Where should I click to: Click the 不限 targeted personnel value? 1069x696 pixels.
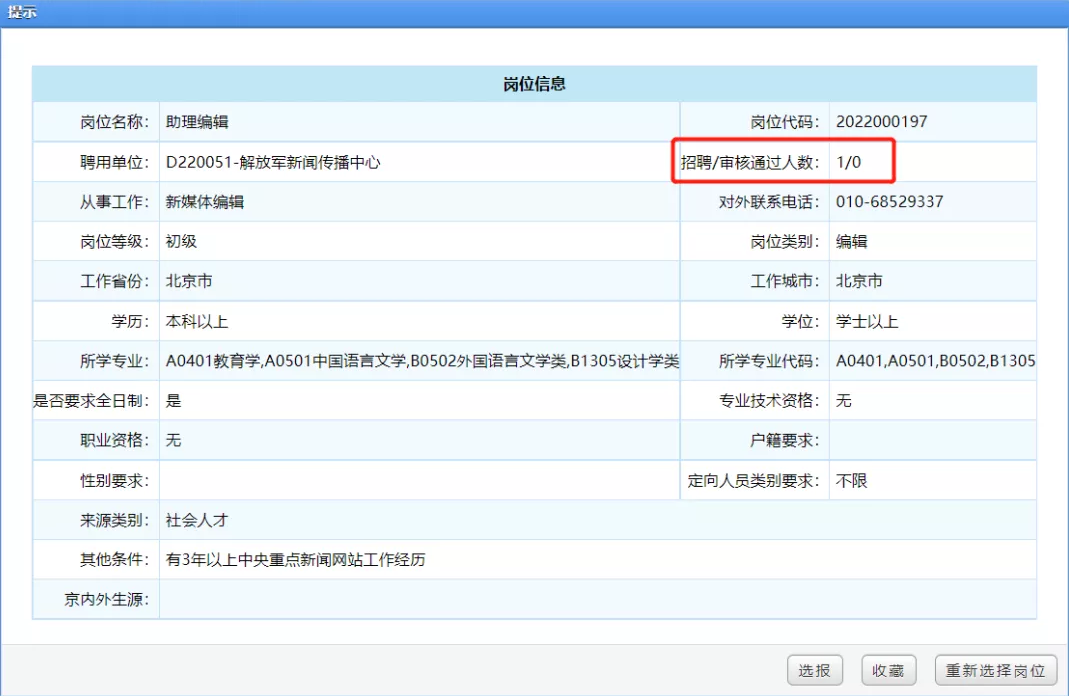[851, 481]
